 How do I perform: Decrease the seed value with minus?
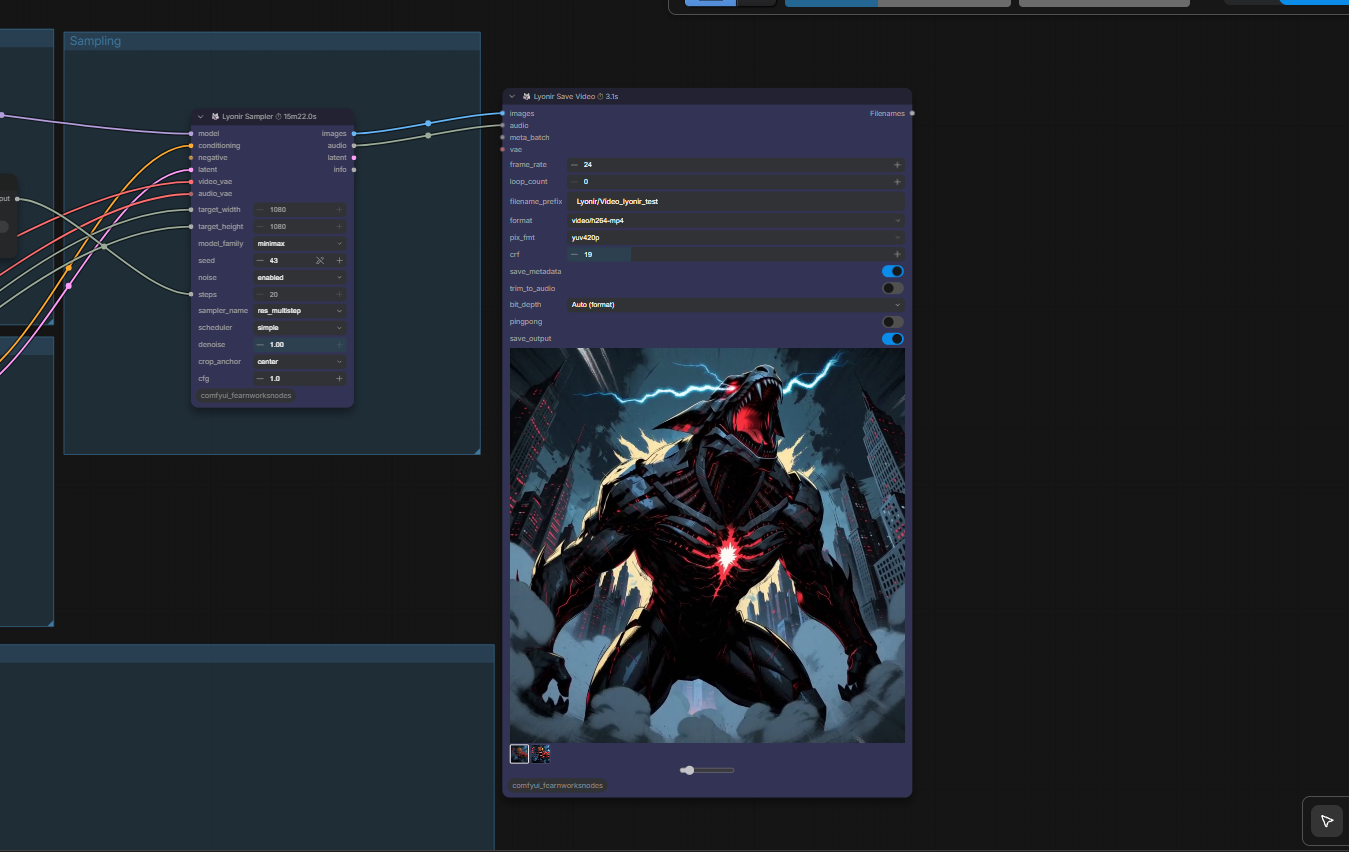coord(260,260)
